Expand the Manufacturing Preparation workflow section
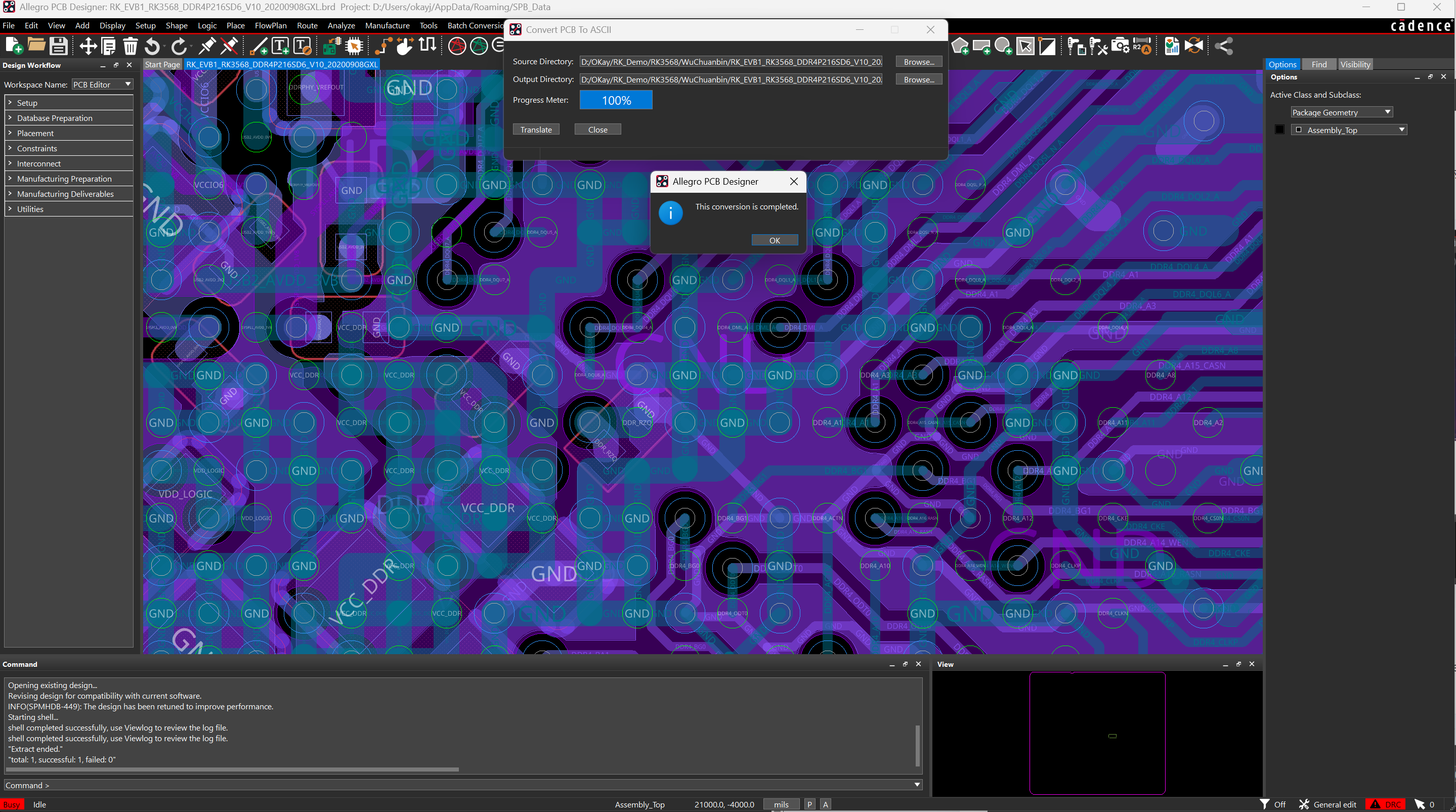 [69, 179]
